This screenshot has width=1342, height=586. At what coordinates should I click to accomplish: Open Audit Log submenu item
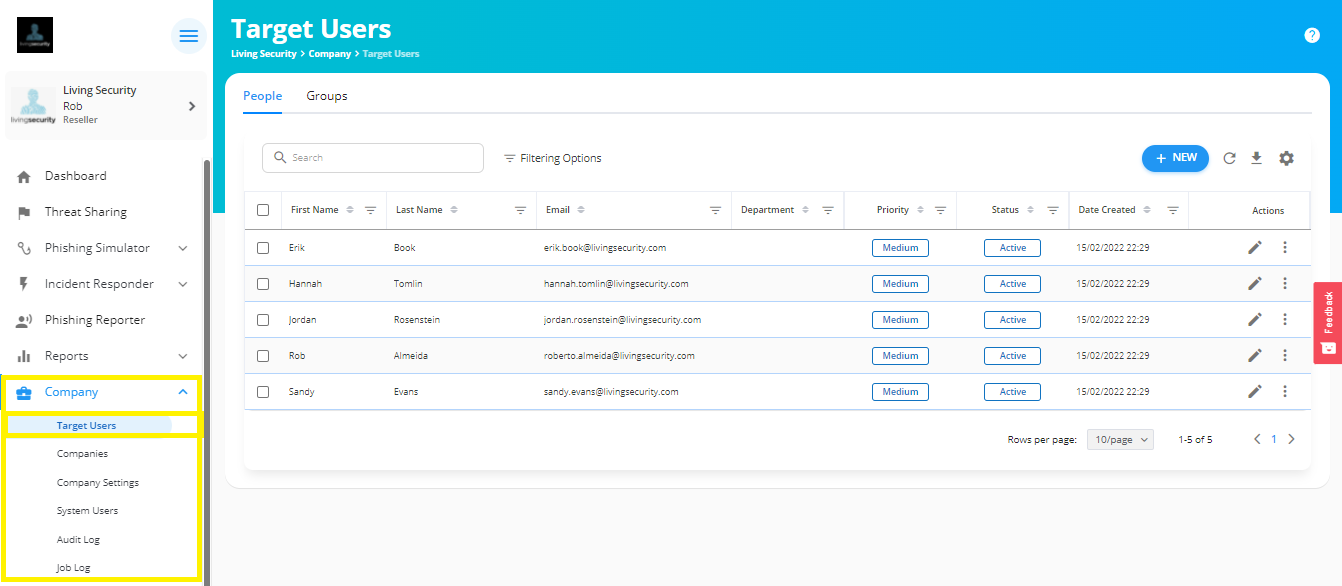point(78,540)
